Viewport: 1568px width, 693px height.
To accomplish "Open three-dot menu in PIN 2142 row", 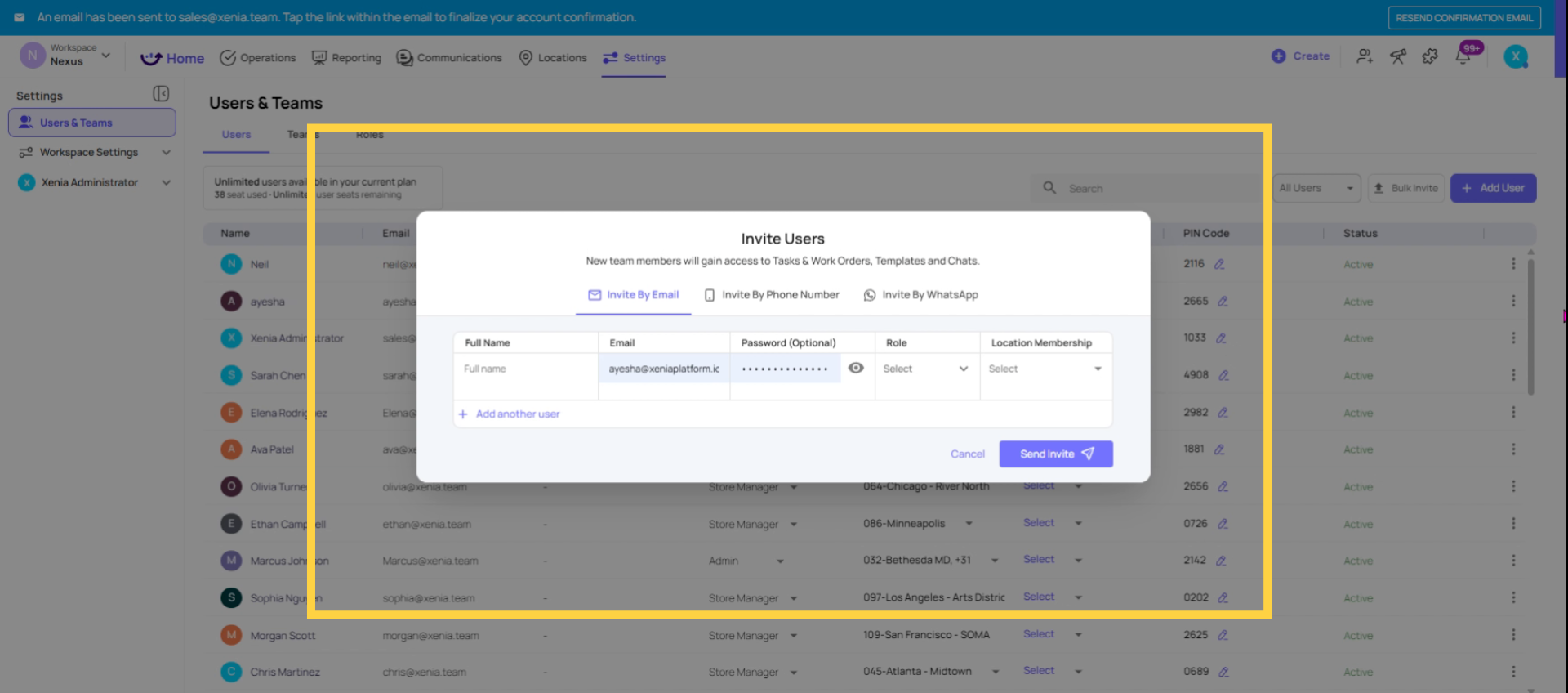I will [1513, 561].
